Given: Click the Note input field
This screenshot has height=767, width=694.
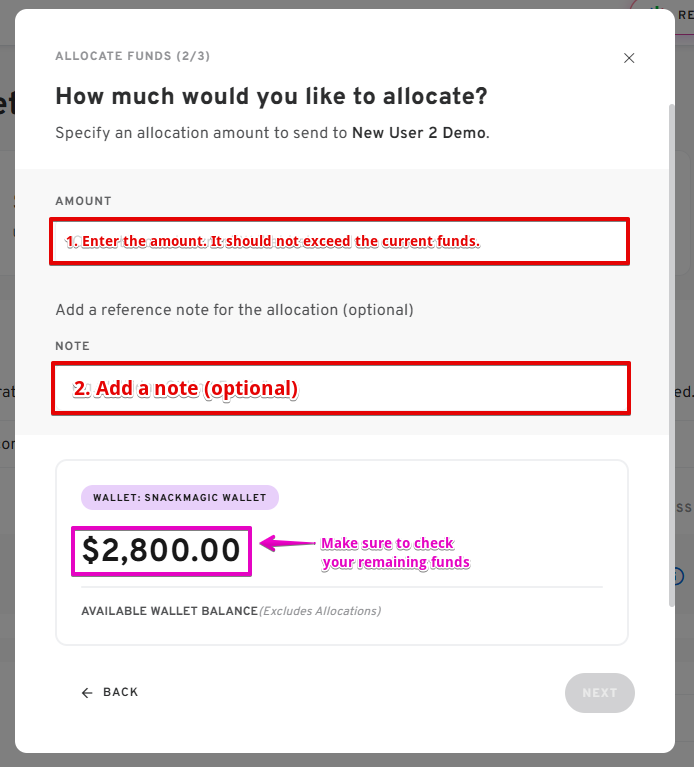Looking at the screenshot, I should (341, 388).
